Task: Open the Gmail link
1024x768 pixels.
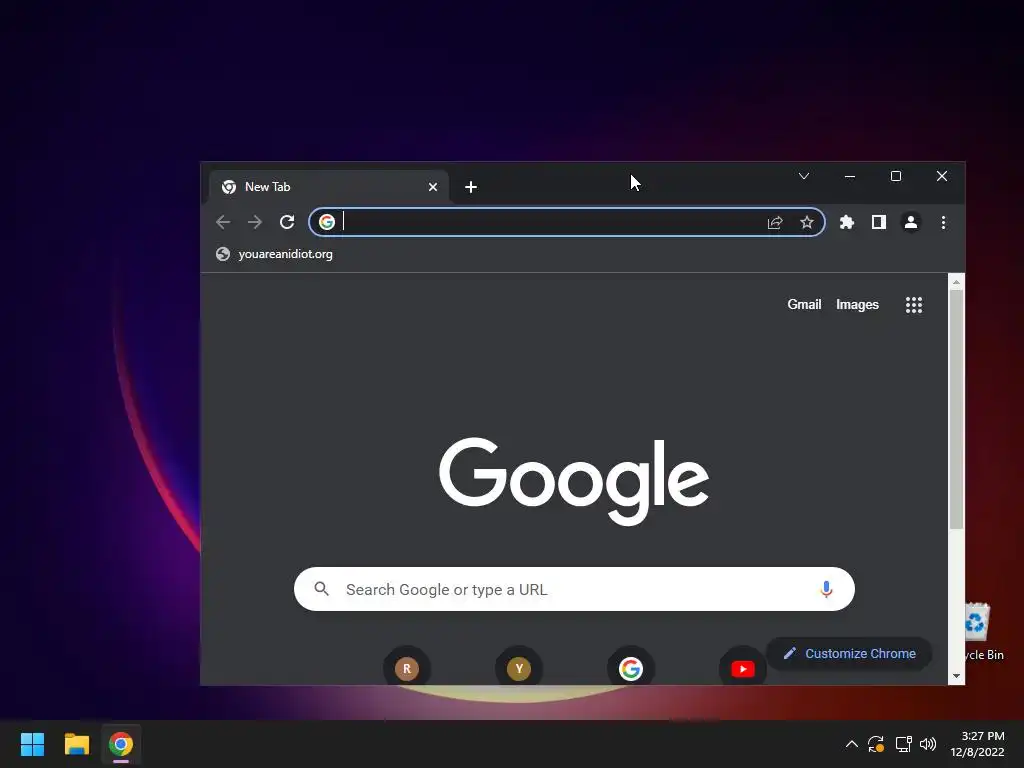Action: click(804, 304)
